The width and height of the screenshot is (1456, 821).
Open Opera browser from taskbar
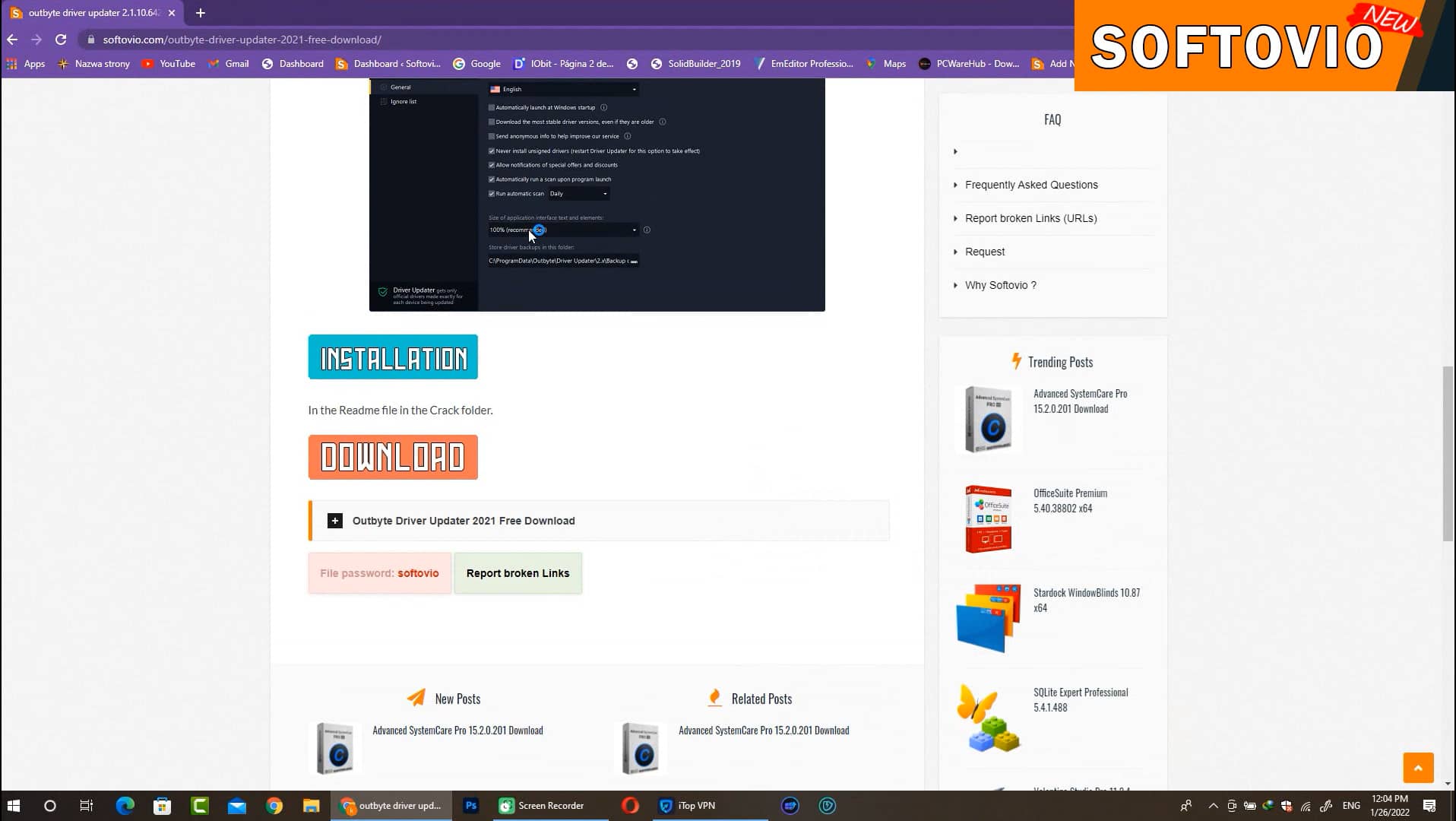point(630,806)
